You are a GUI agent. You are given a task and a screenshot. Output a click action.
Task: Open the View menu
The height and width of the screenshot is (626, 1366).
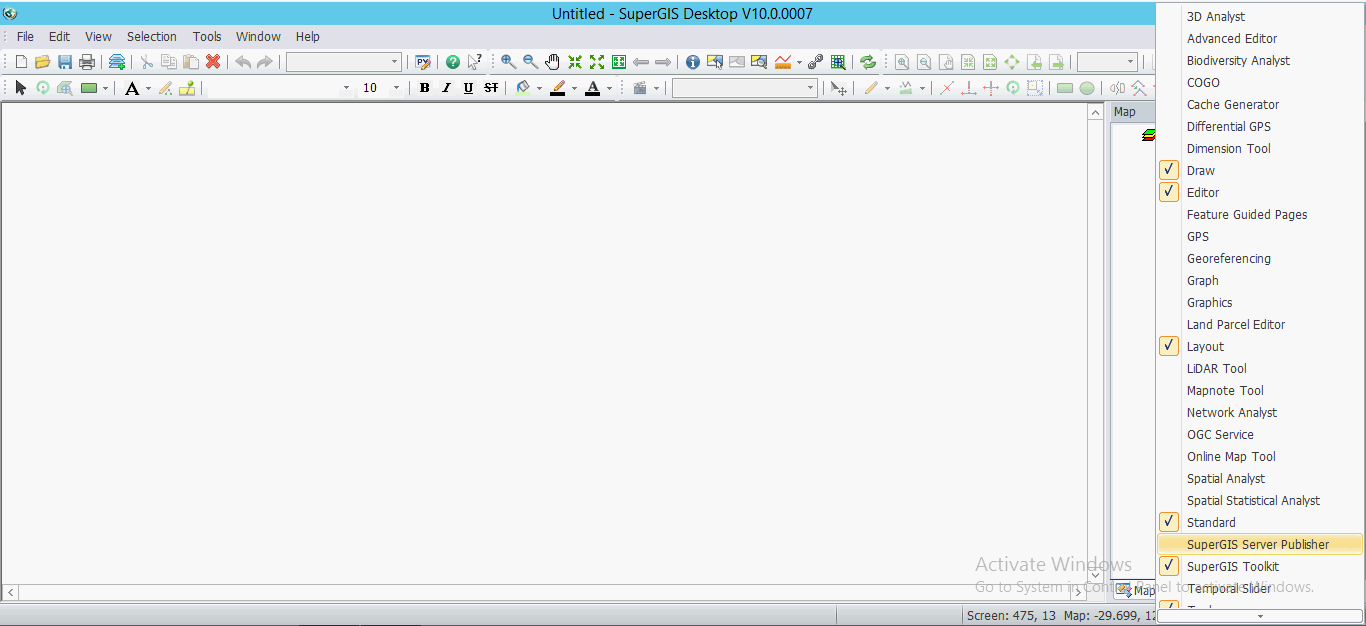pos(98,37)
